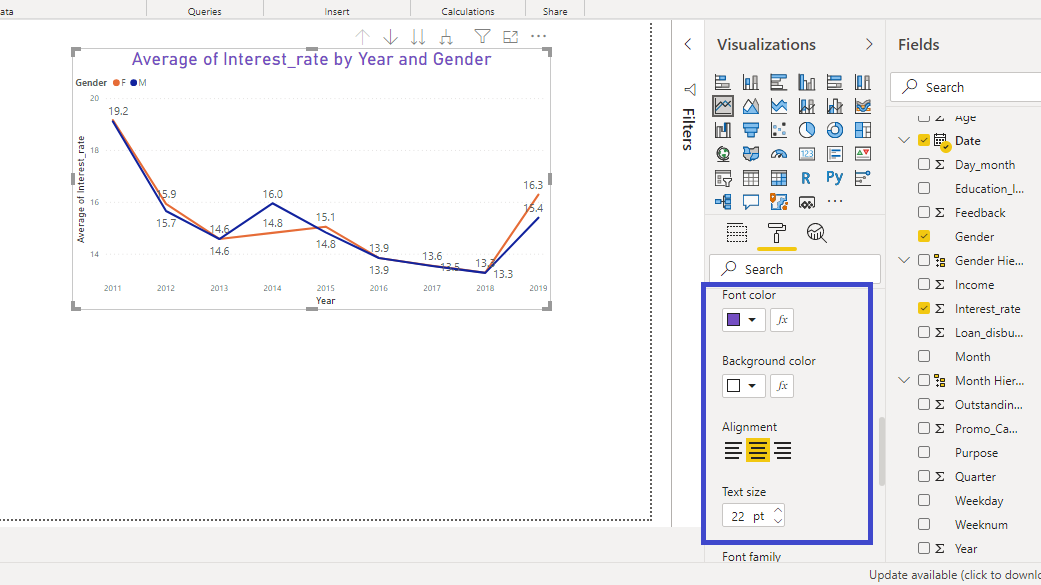Select the pie chart visualization
The width and height of the screenshot is (1041, 585).
[x=806, y=130]
